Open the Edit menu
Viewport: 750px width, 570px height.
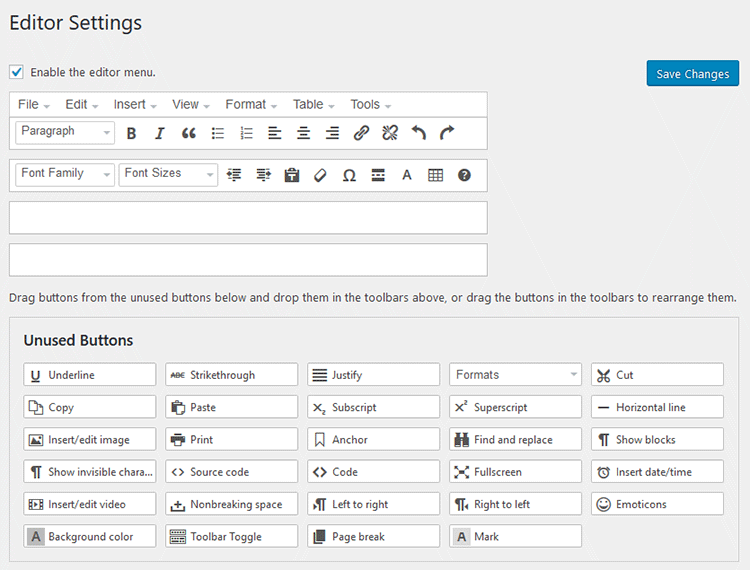[82, 104]
